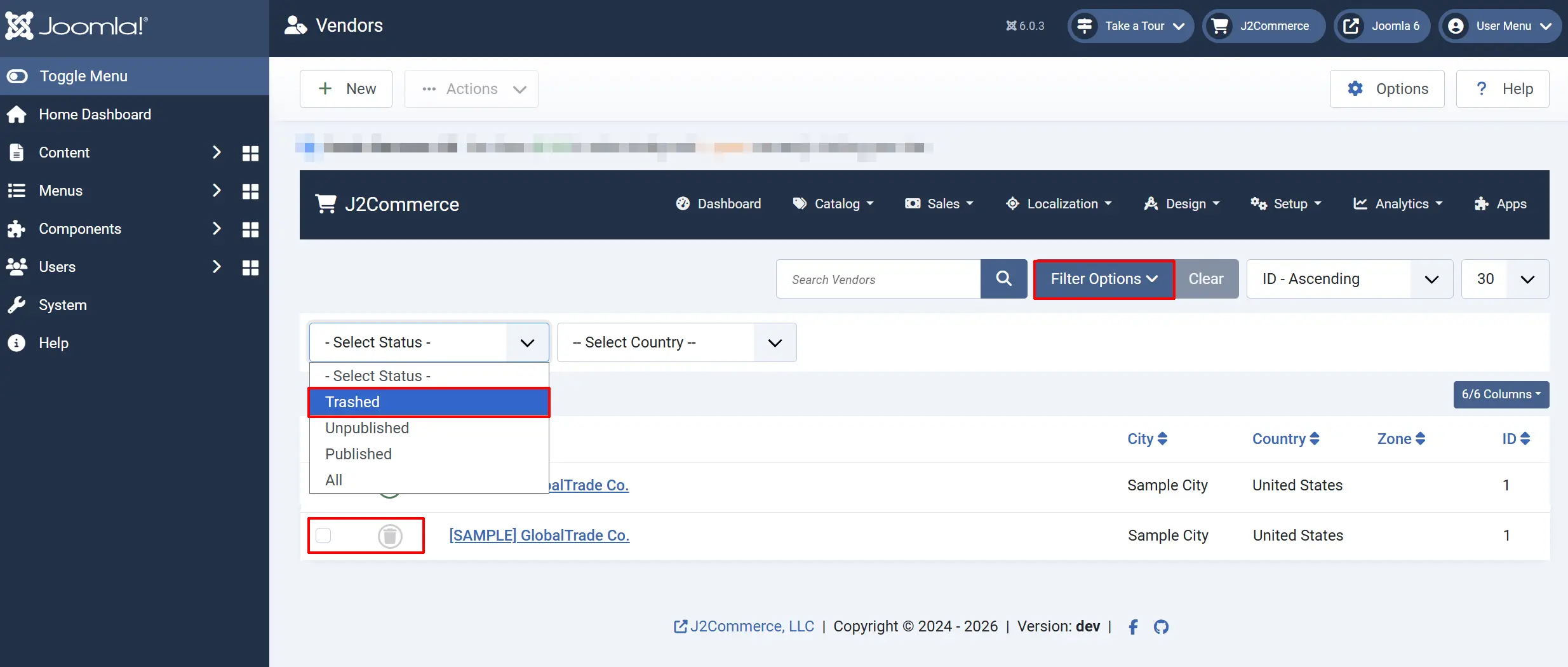Click the Joomla logo
1568x667 pixels.
pyautogui.click(x=77, y=26)
